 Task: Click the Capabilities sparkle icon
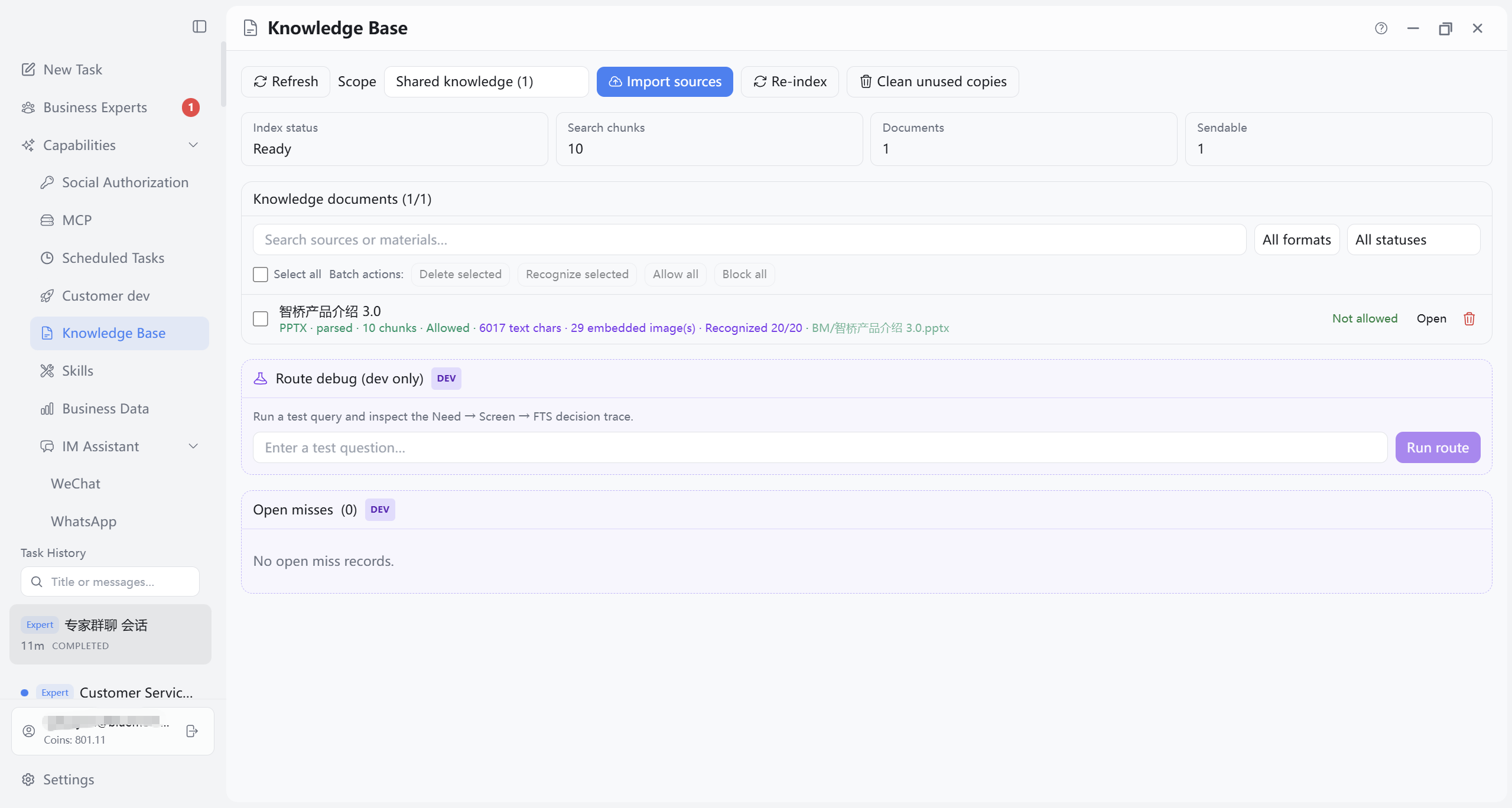28,145
